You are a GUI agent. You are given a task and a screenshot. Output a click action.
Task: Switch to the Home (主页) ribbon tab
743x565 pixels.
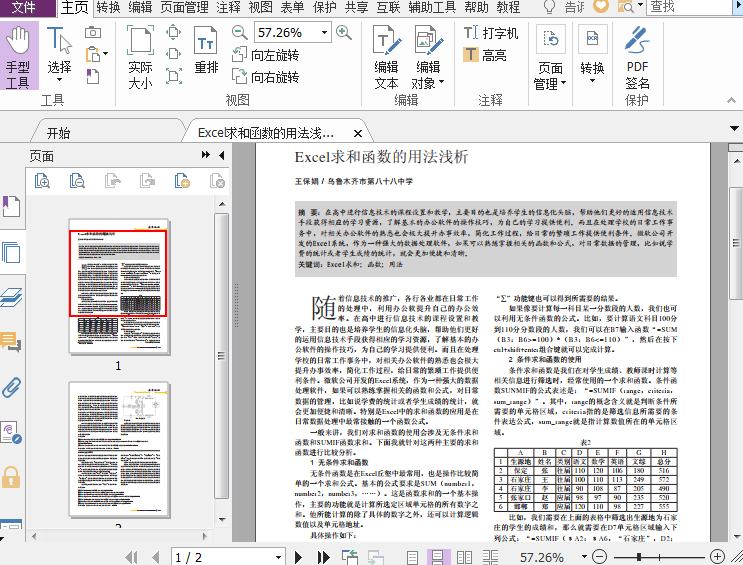(74, 7)
